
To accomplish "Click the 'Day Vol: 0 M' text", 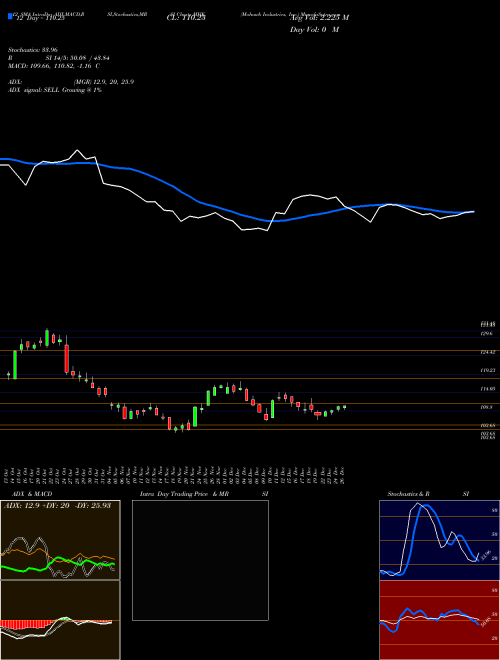I will 314,30.
